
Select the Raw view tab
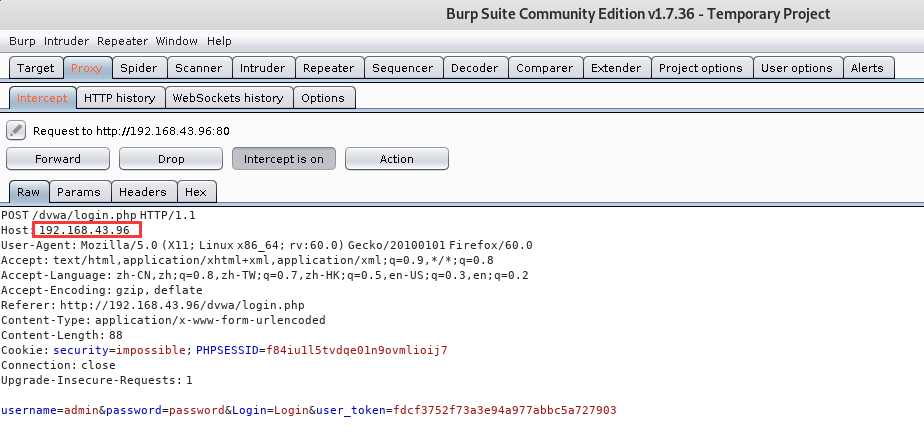click(28, 192)
